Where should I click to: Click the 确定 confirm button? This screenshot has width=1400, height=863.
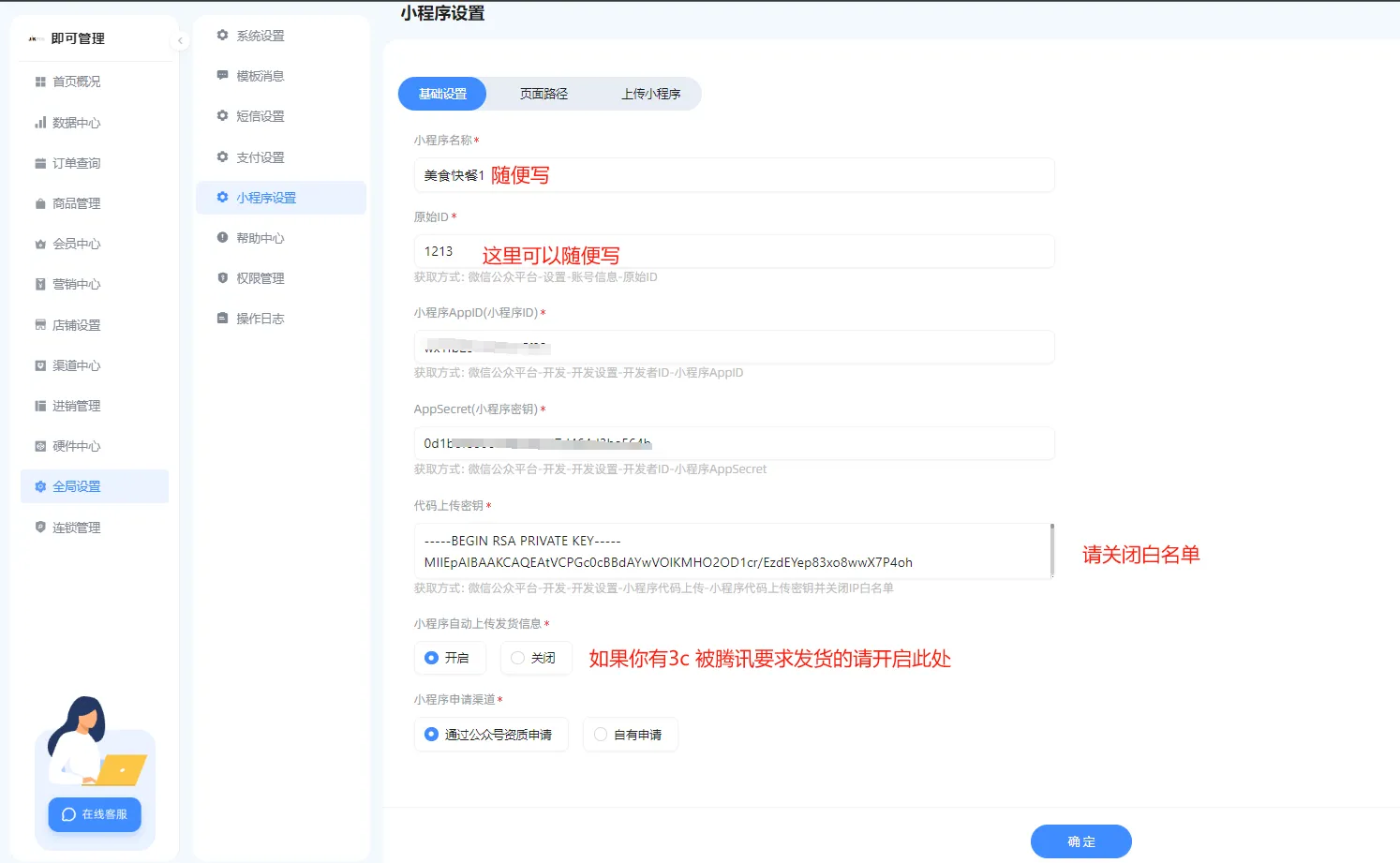click(1080, 841)
